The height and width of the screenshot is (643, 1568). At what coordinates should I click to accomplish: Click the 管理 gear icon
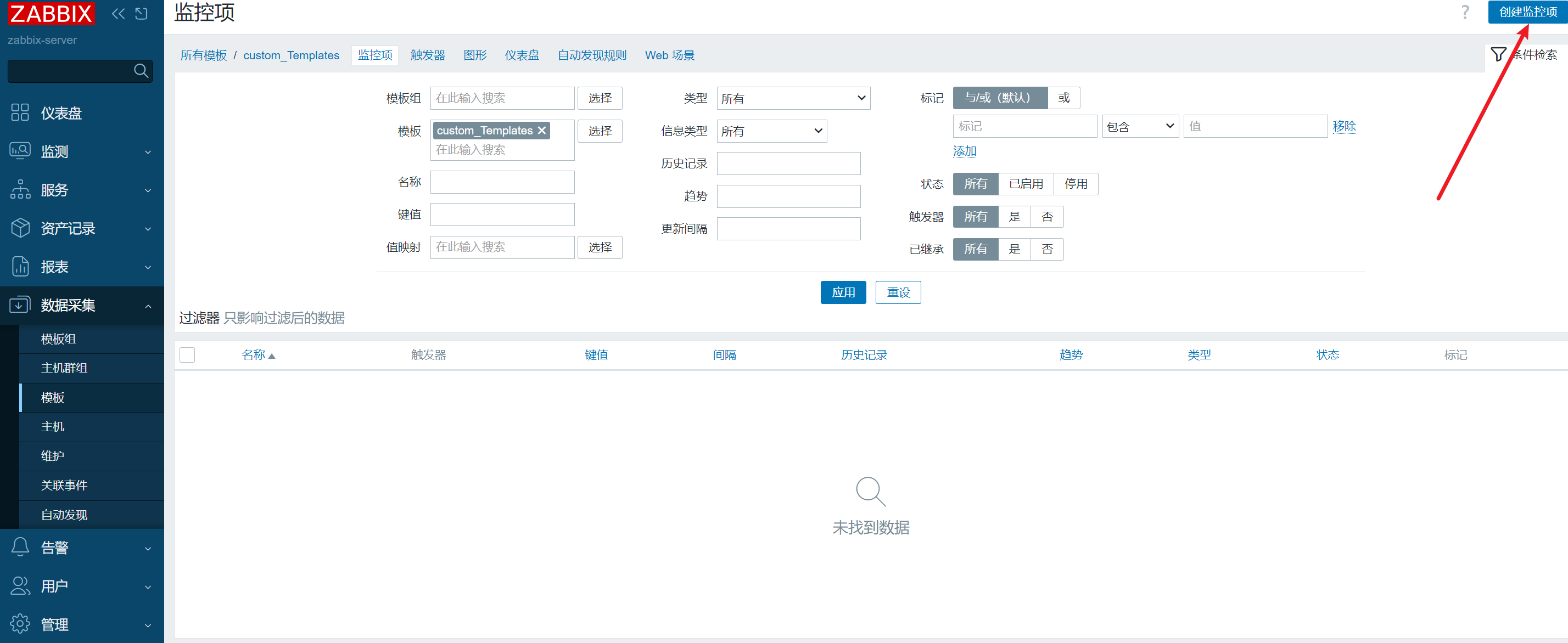pos(20,624)
